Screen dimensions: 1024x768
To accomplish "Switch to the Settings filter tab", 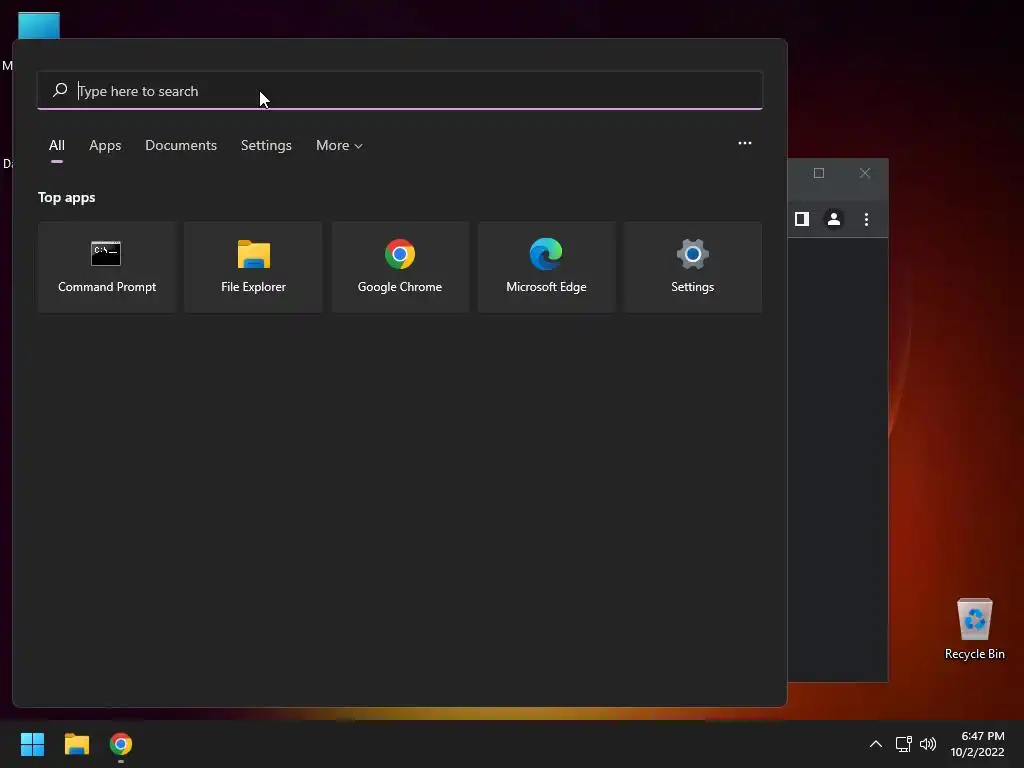I will coord(266,146).
